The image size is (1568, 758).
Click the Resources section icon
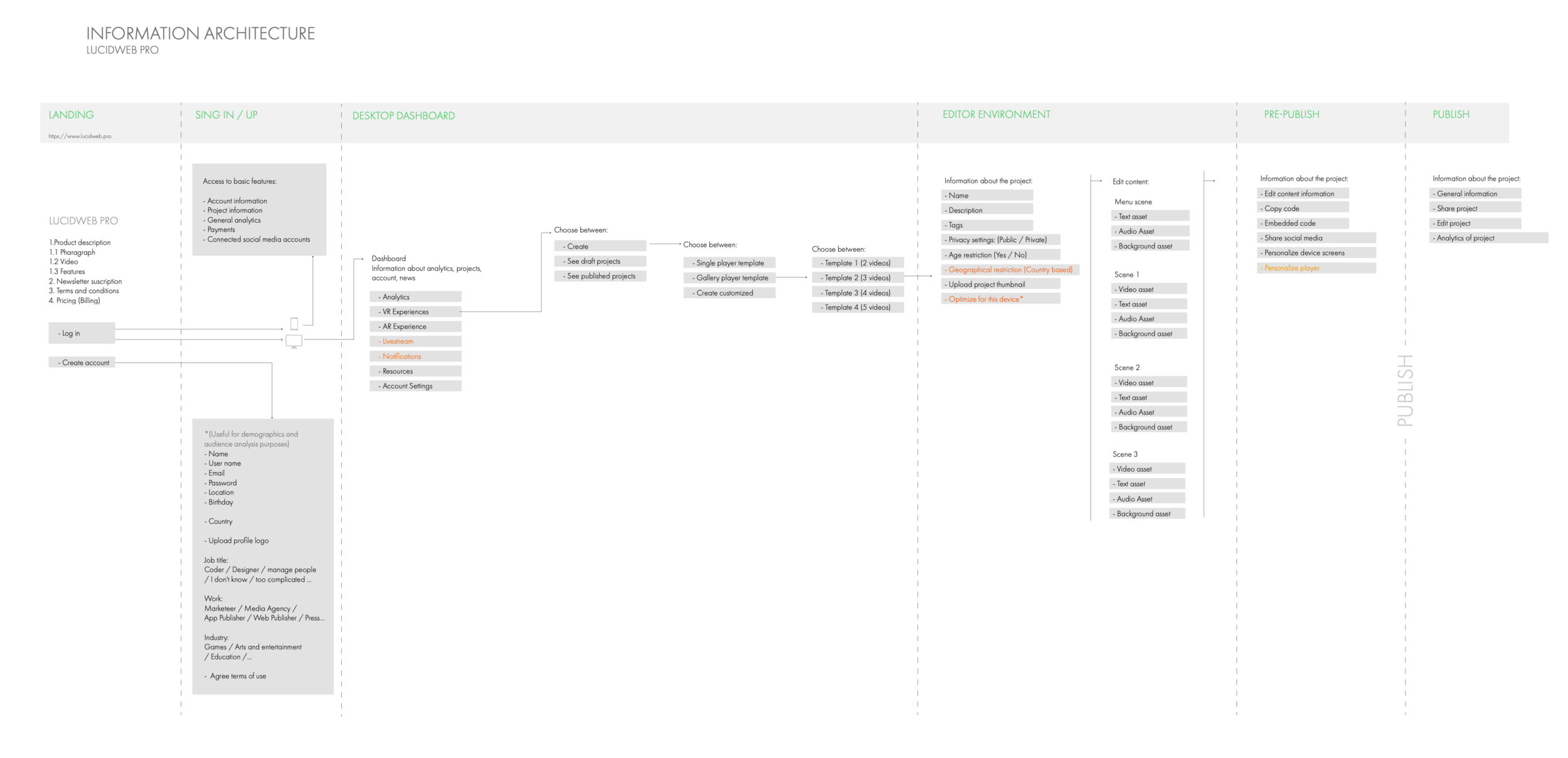[413, 371]
